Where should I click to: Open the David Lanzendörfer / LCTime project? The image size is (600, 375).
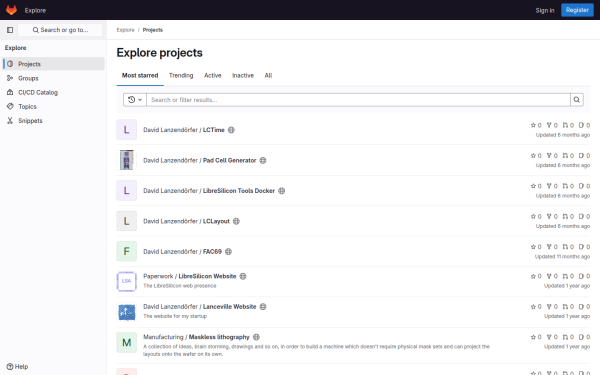point(184,130)
